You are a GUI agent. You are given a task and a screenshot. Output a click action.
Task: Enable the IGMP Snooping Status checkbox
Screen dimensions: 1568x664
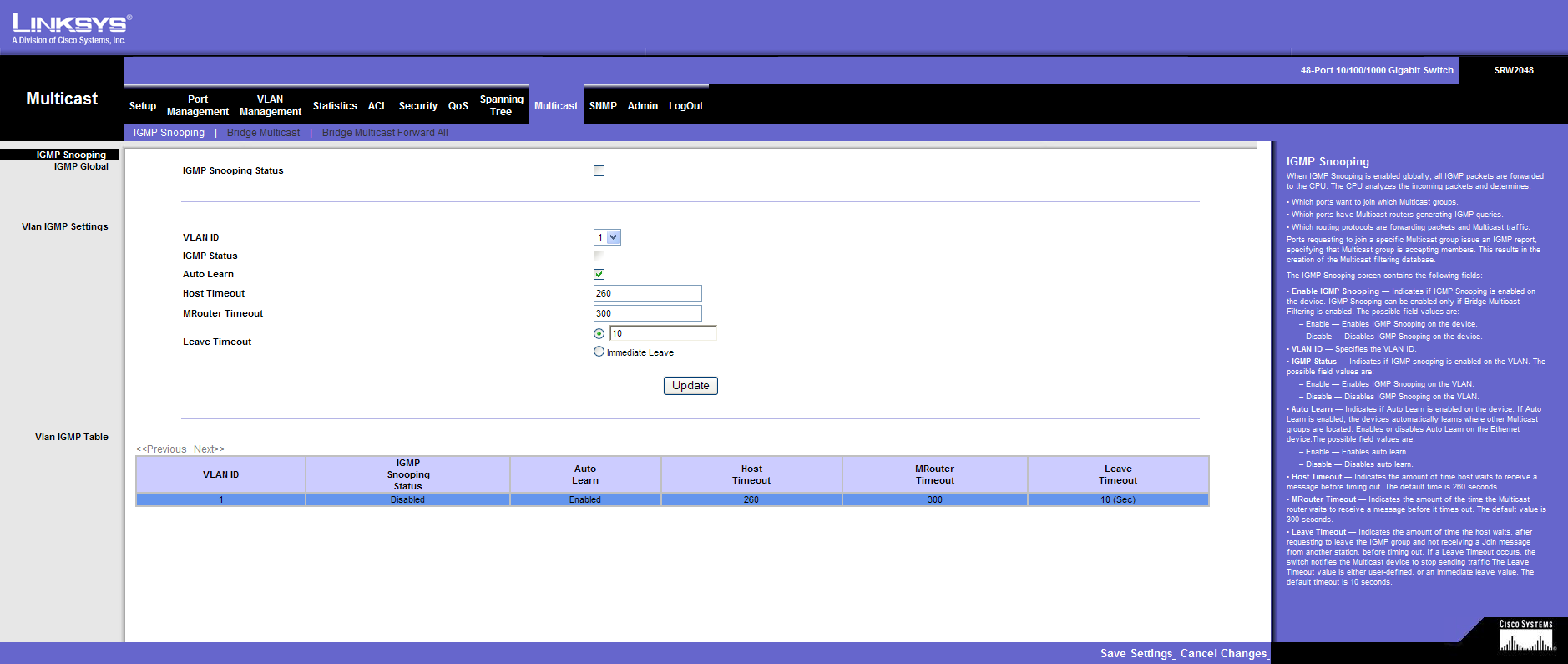click(x=599, y=171)
